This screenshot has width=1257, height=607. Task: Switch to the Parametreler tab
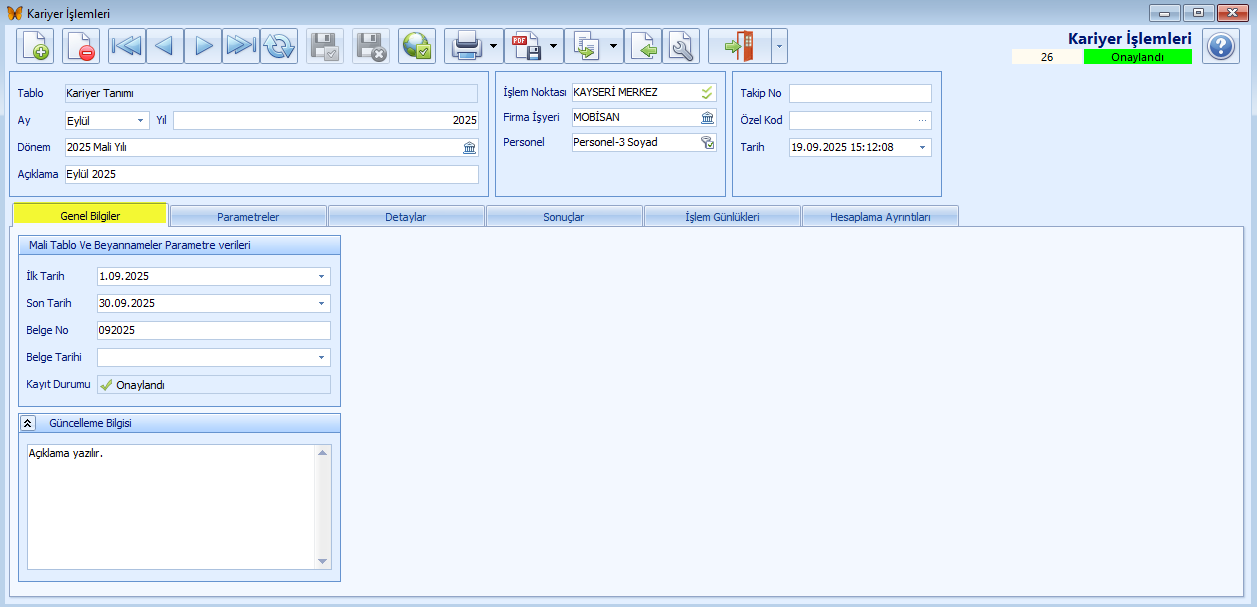(x=248, y=216)
